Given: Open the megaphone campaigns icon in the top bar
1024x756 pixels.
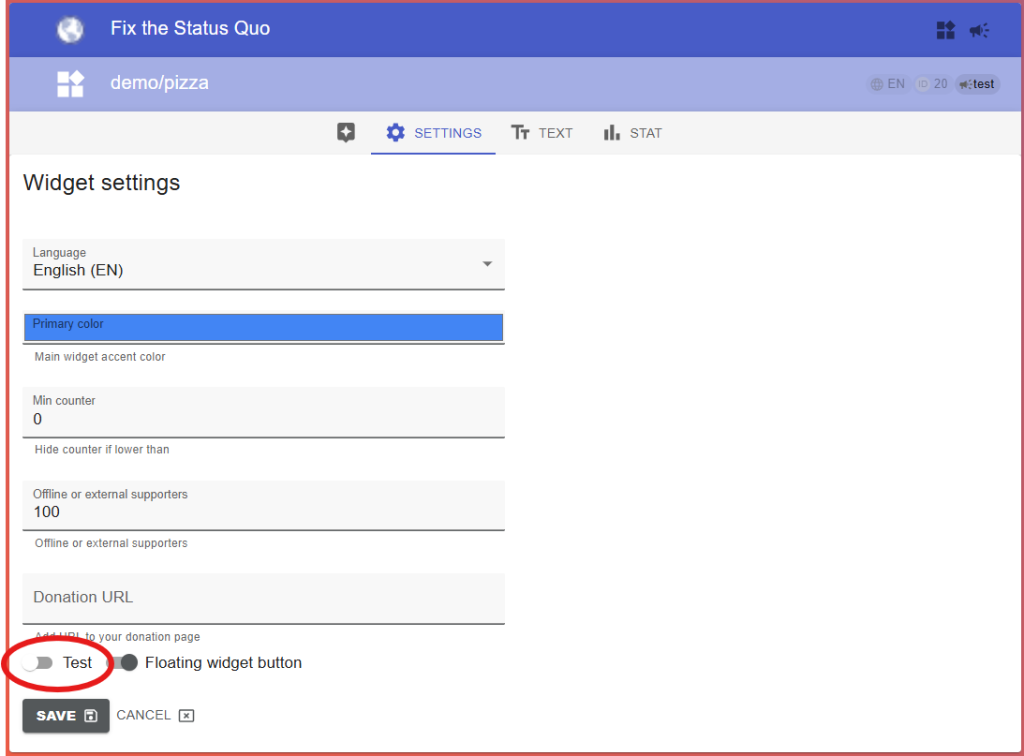Looking at the screenshot, I should pyautogui.click(x=979, y=30).
